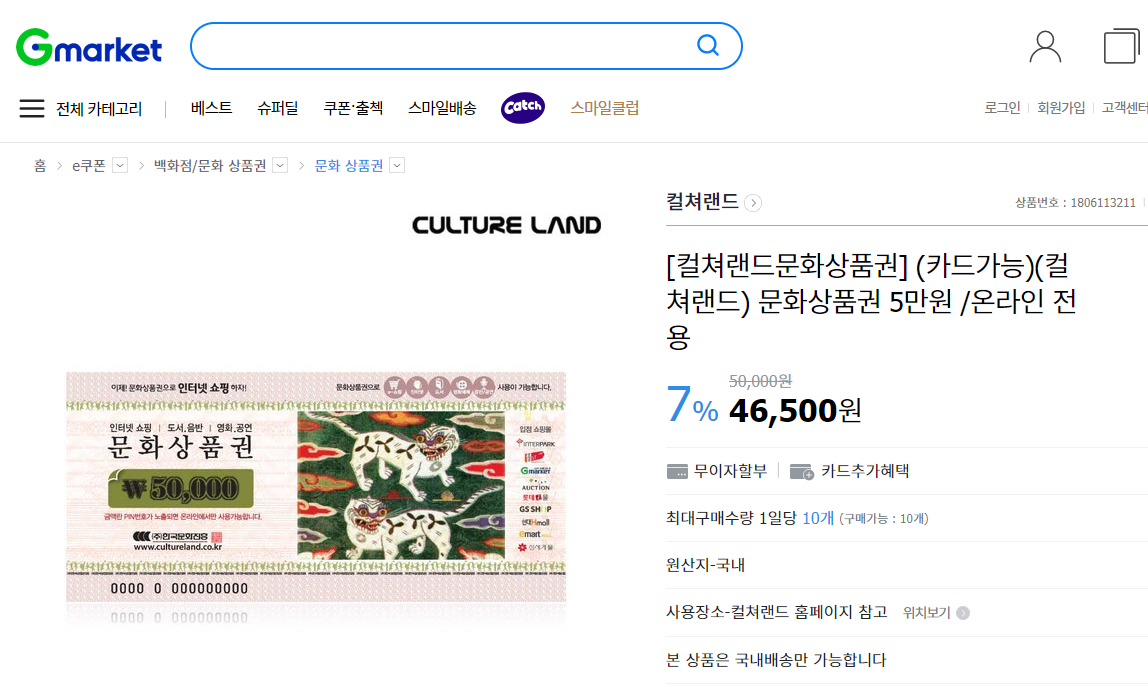Open the 스마일클럽 link
Image resolution: width=1148 pixels, height=687 pixels.
(x=605, y=108)
